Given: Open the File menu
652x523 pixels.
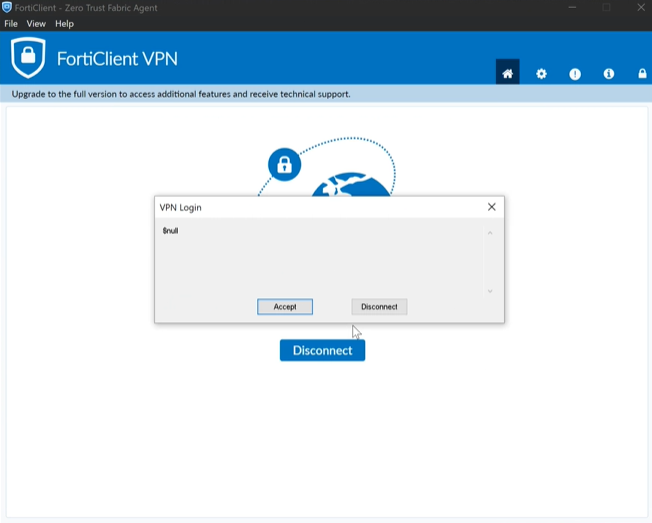Looking at the screenshot, I should (x=11, y=24).
